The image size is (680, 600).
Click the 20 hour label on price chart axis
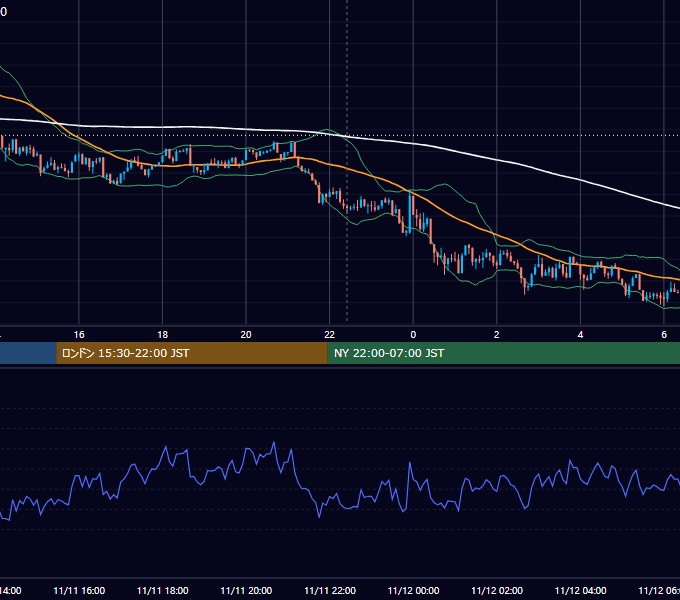(246, 335)
